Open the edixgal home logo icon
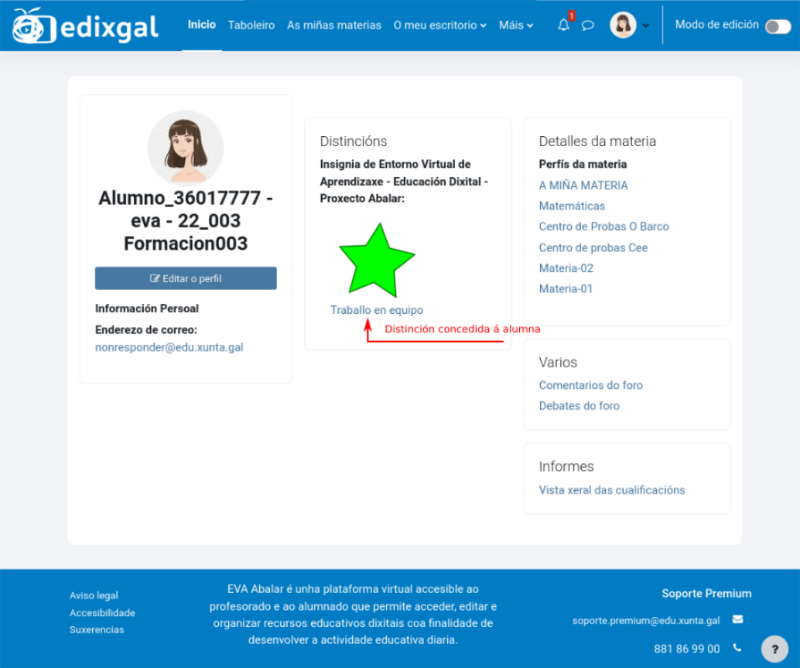 [28, 24]
